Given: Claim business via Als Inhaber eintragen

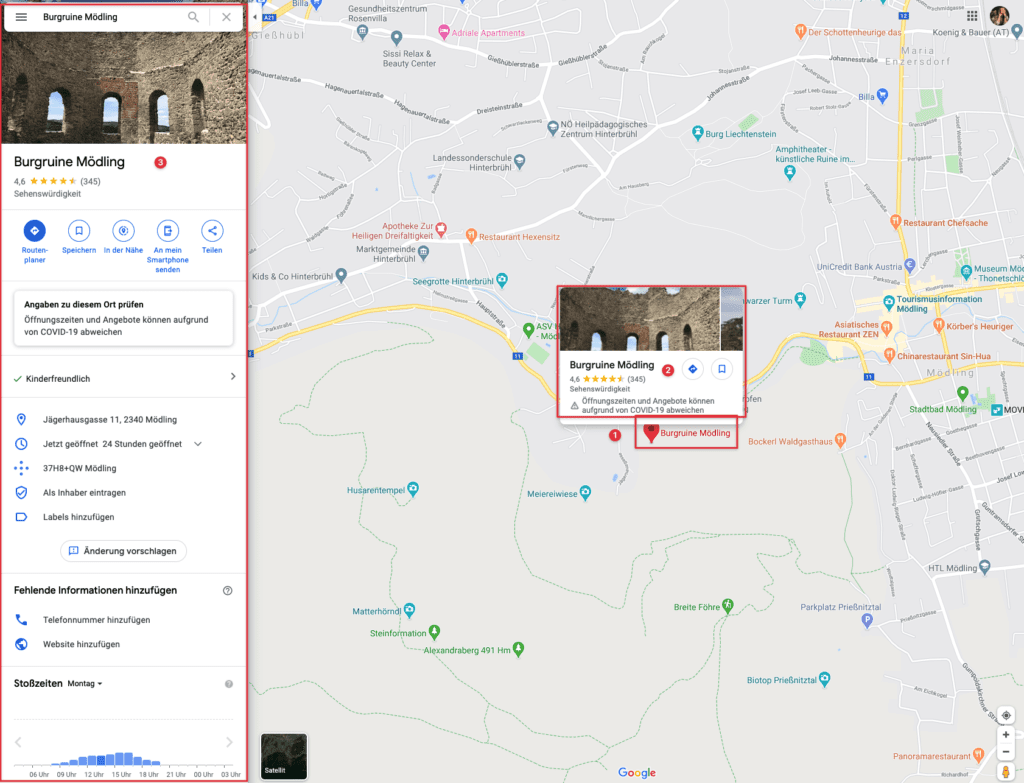Looking at the screenshot, I should click(x=84, y=493).
